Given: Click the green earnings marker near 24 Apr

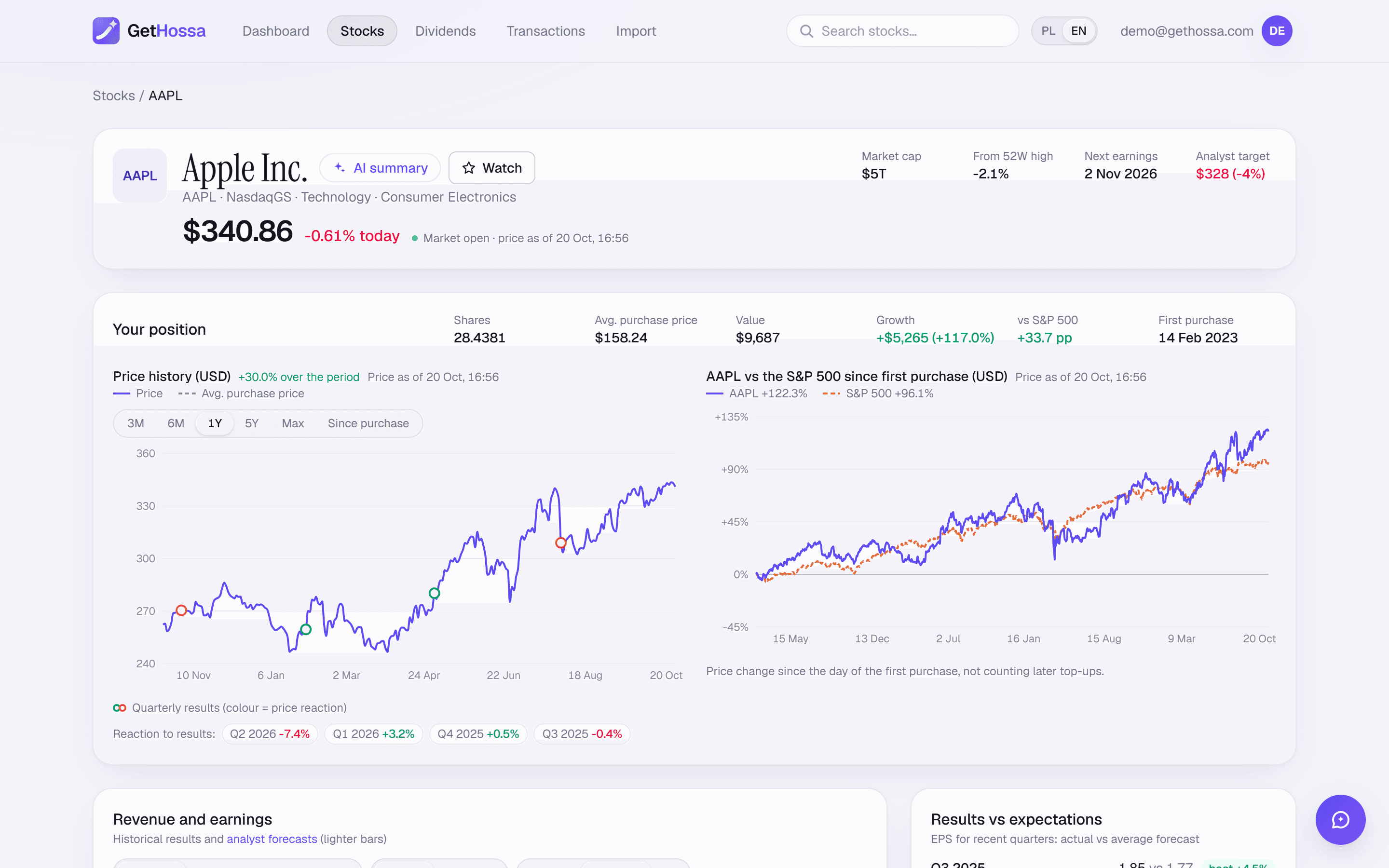Looking at the screenshot, I should click(x=435, y=593).
